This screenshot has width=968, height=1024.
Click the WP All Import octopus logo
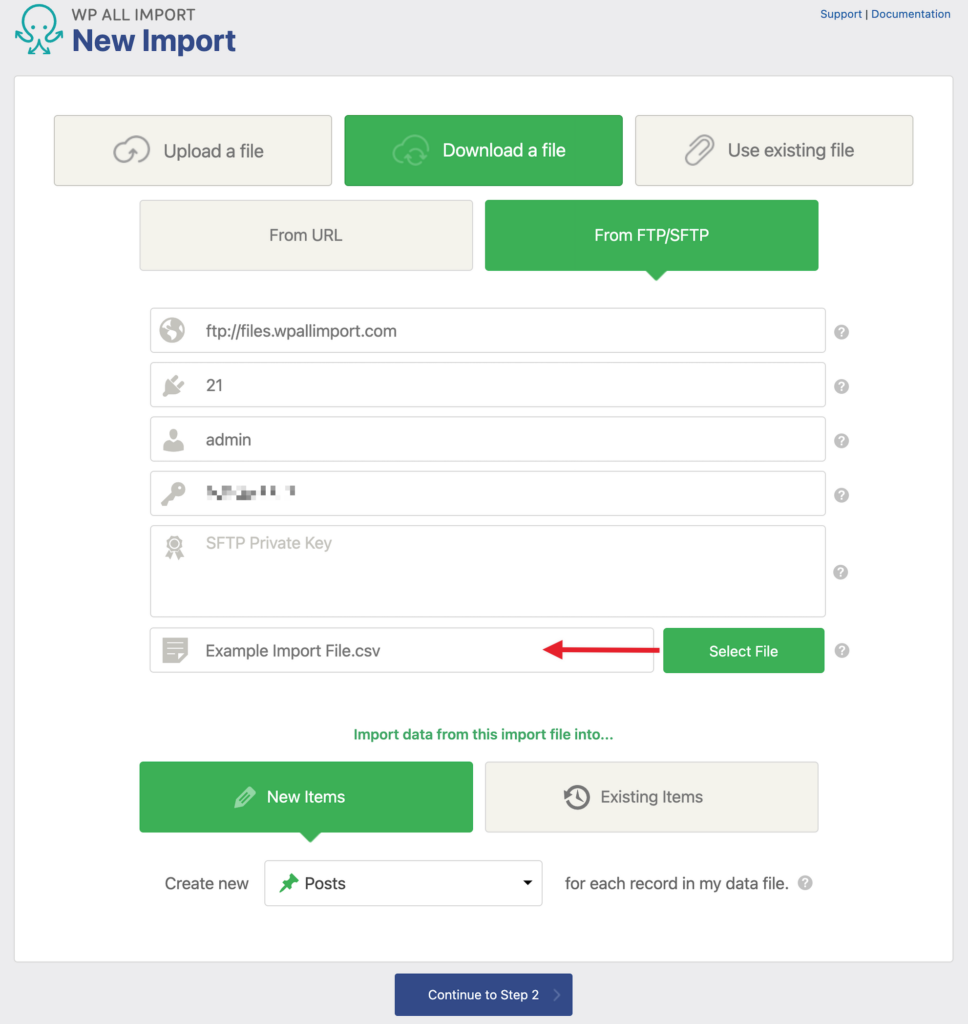point(38,30)
